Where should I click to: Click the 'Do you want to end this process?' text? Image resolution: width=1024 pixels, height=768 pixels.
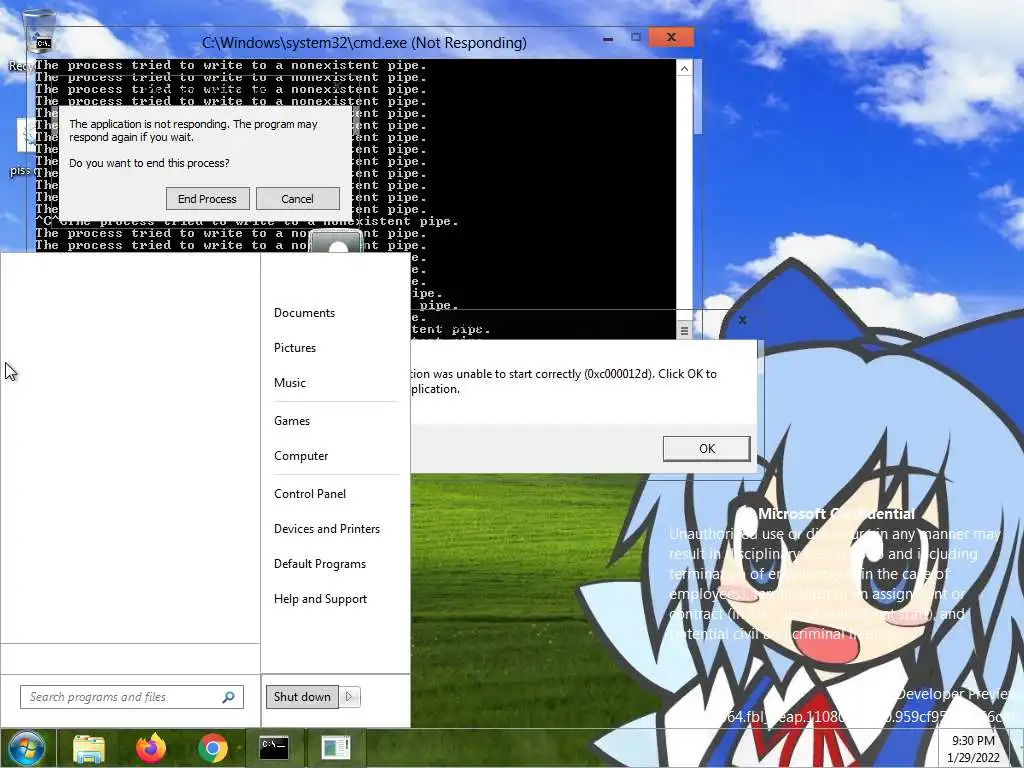150,163
